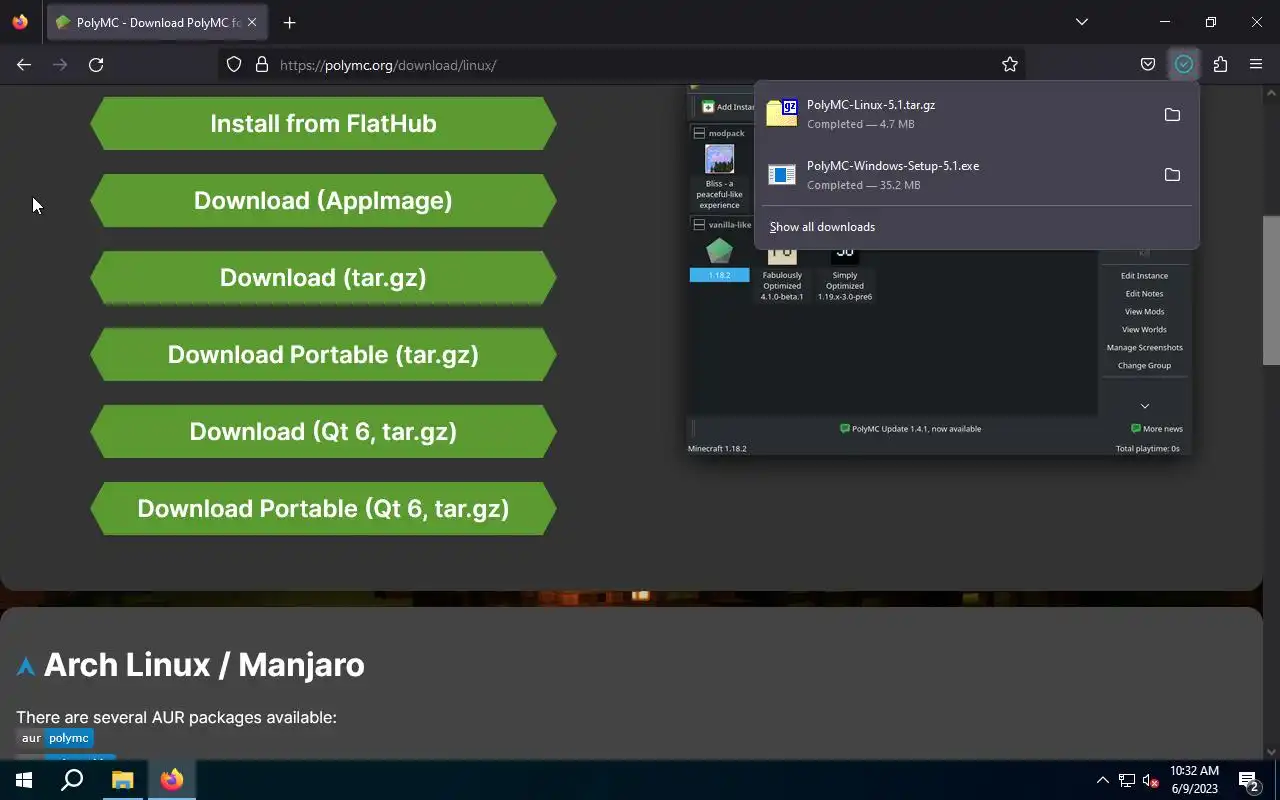Select View Mods in the screenshot
Image resolution: width=1280 pixels, height=800 pixels.
tap(1144, 312)
